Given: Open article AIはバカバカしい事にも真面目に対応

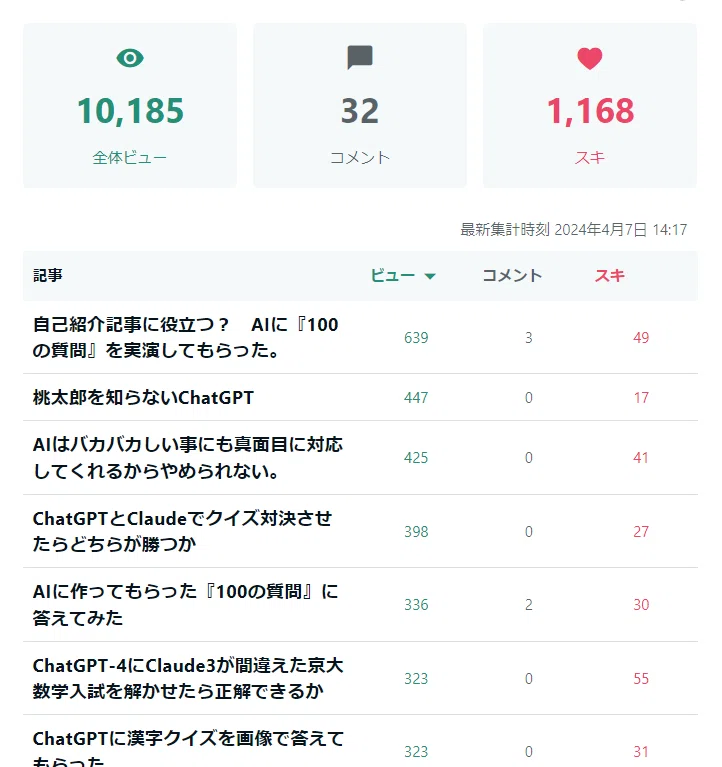Looking at the screenshot, I should (x=188, y=457).
